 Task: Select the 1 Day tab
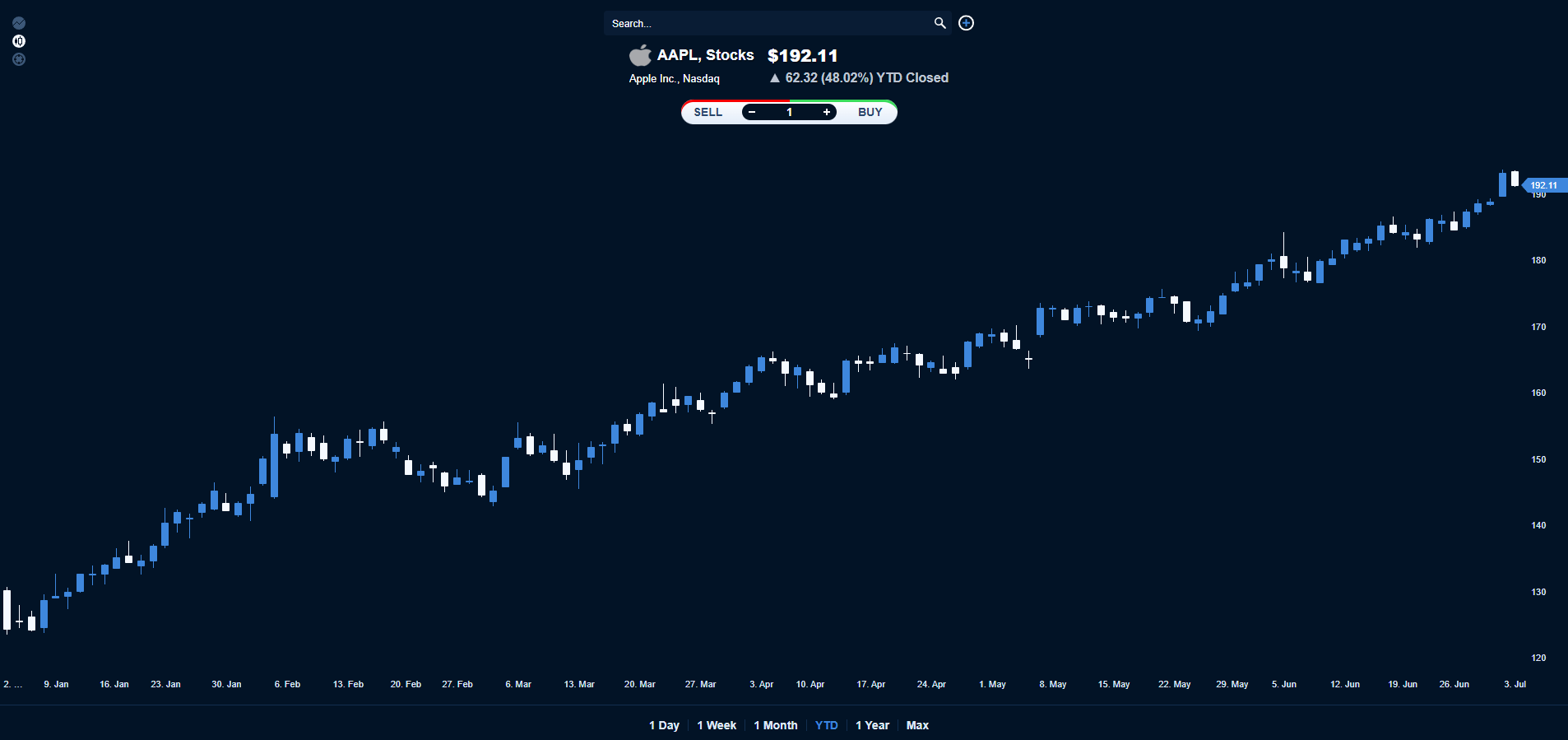coord(663,725)
